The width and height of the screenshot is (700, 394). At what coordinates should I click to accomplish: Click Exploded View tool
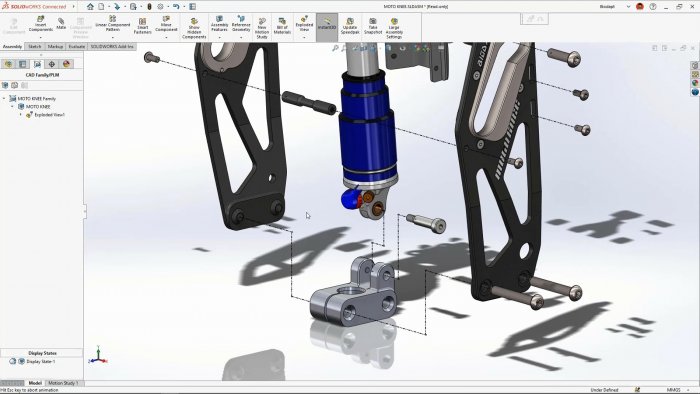[x=304, y=24]
